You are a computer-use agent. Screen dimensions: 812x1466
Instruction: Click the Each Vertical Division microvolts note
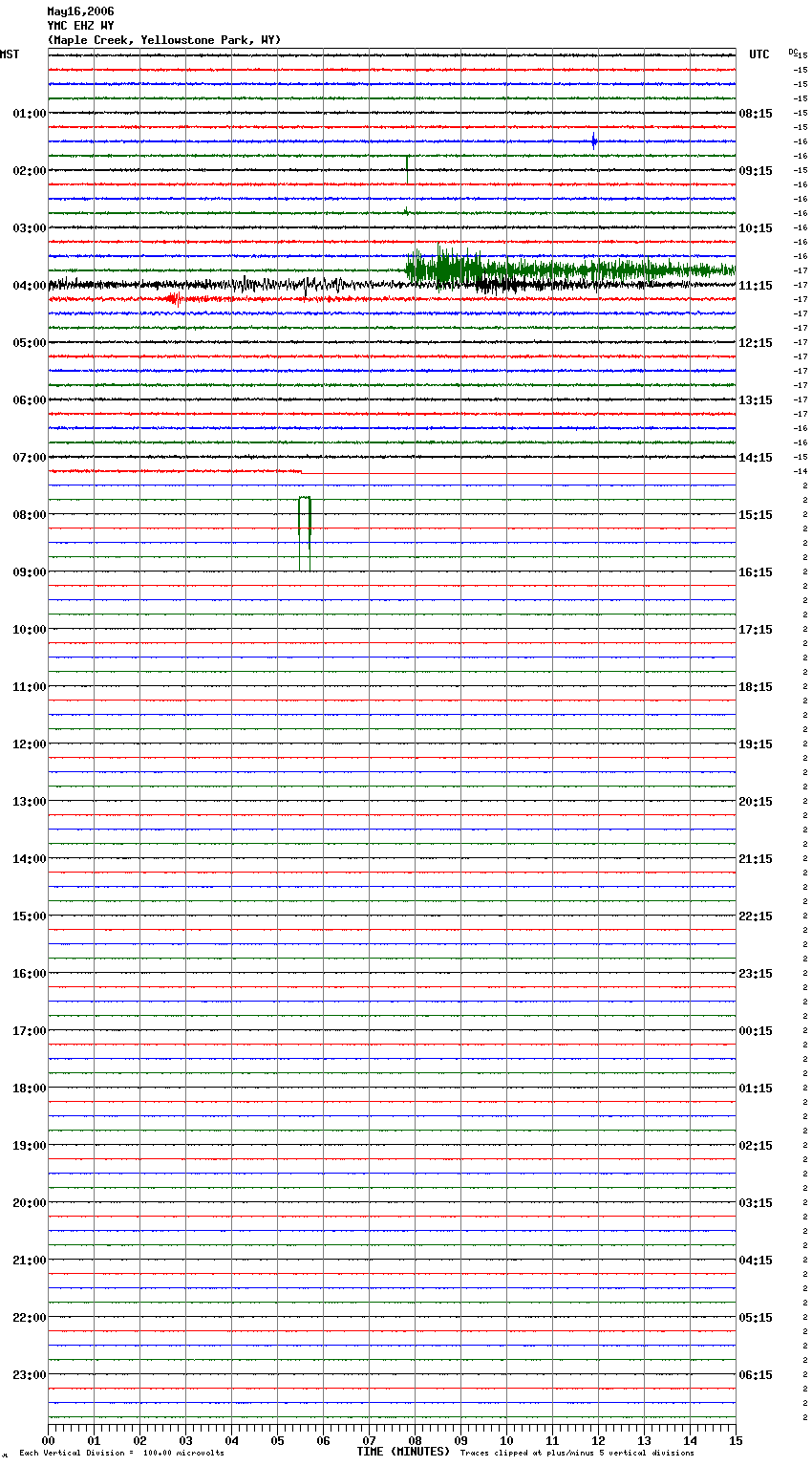121,1454
